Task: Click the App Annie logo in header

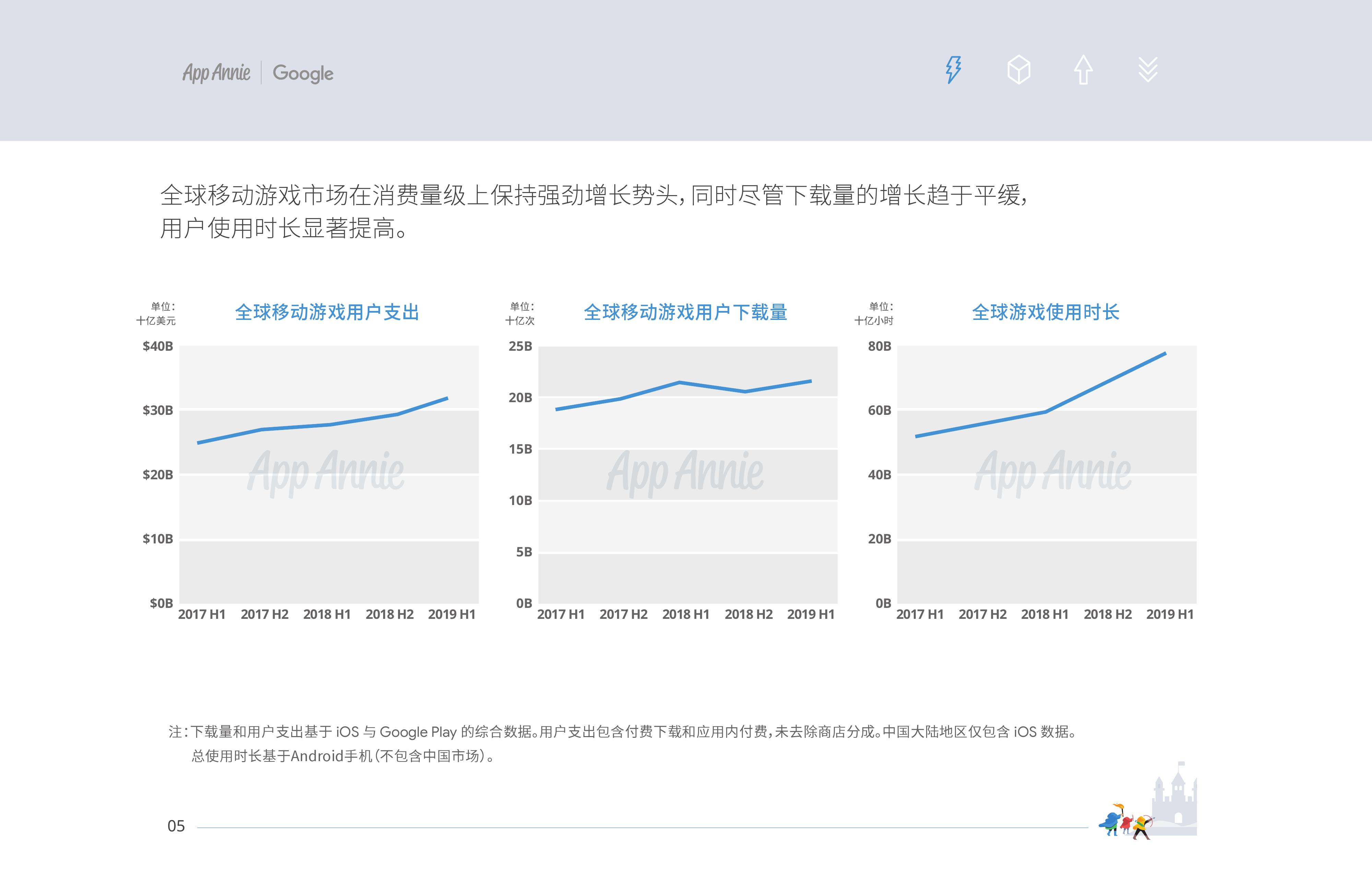Action: pyautogui.click(x=216, y=73)
